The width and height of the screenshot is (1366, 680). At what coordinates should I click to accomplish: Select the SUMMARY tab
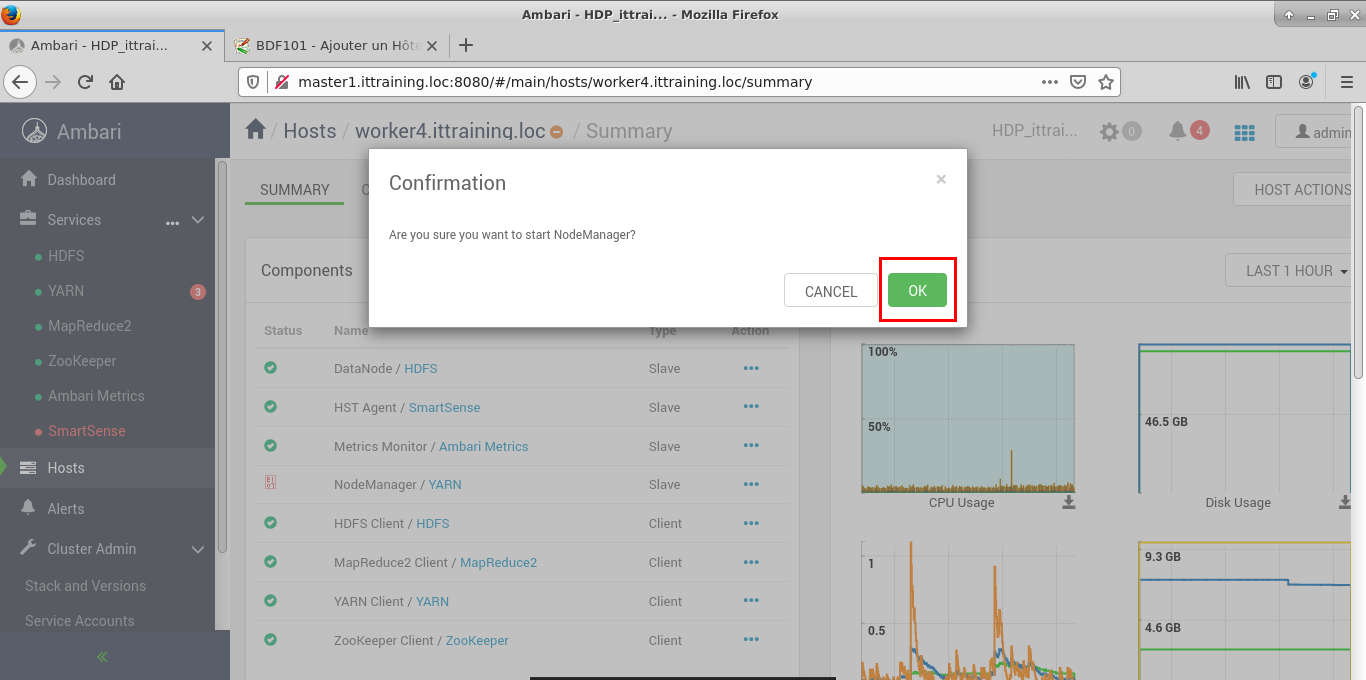pyautogui.click(x=294, y=190)
